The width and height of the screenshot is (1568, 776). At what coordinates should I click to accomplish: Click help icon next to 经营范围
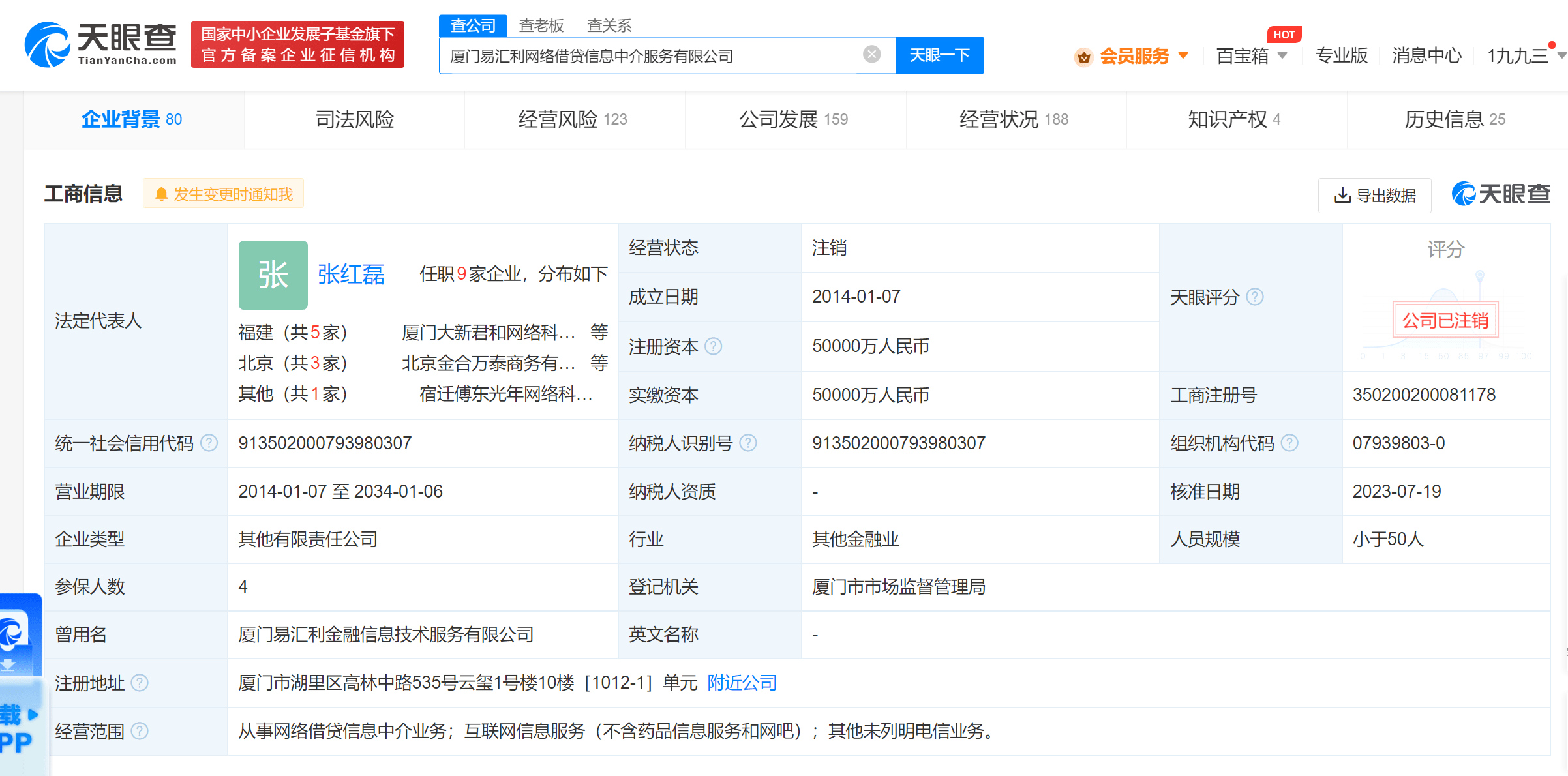pyautogui.click(x=140, y=731)
